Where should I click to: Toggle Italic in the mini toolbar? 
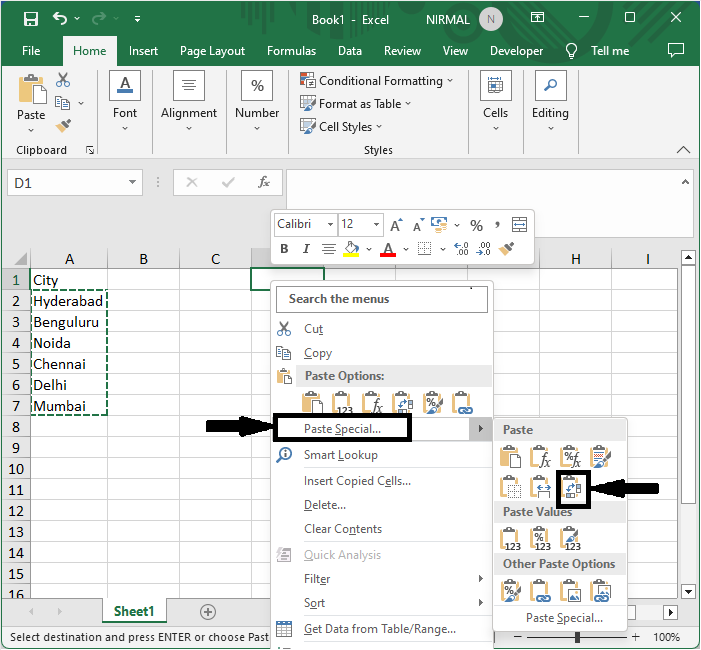[x=306, y=249]
